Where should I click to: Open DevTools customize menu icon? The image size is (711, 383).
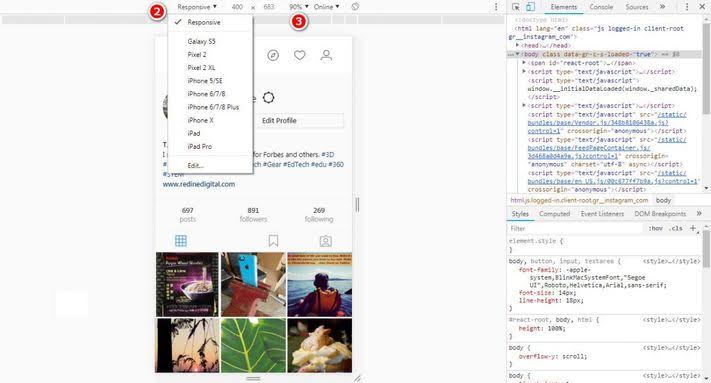tap(687, 7)
